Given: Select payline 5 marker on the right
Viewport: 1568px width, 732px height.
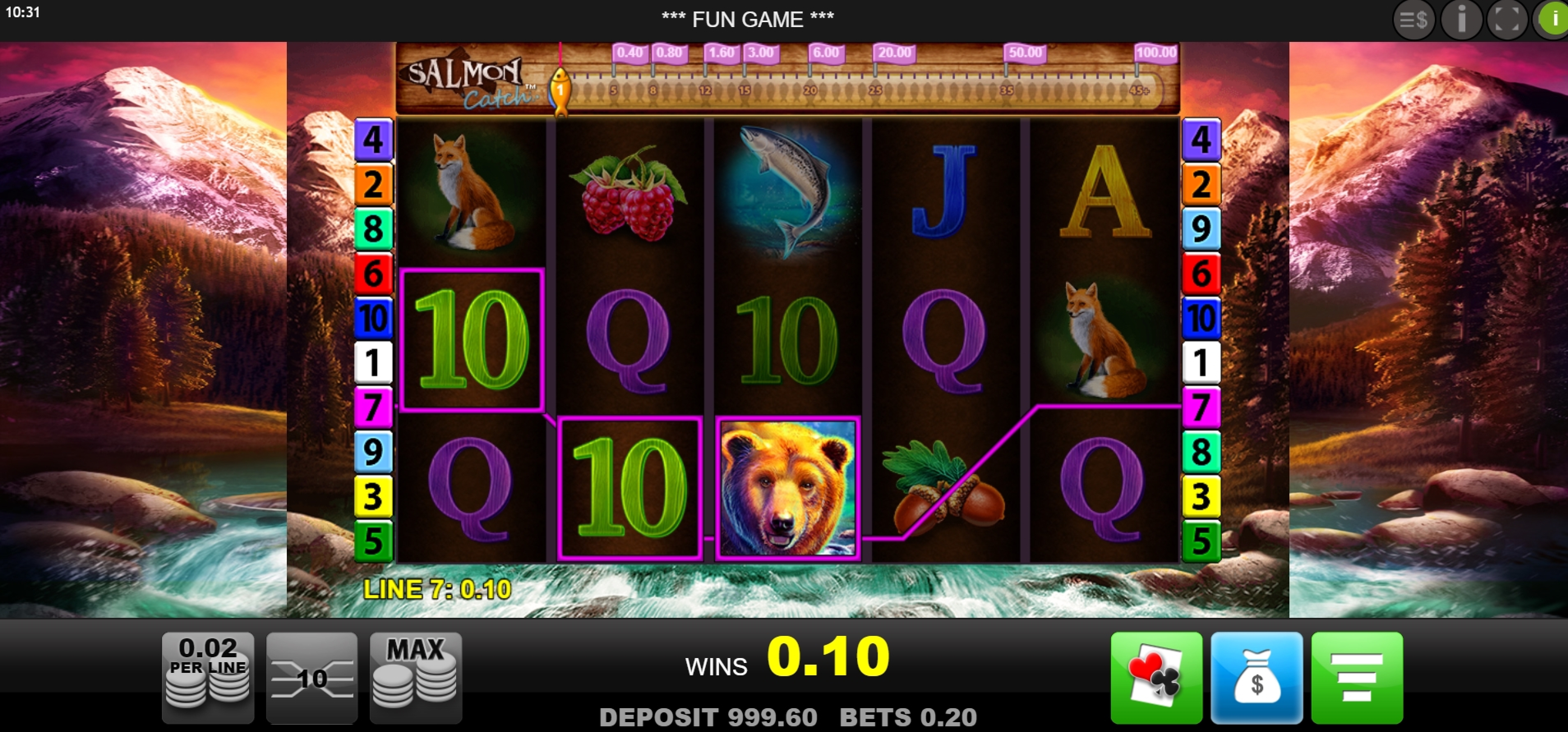Looking at the screenshot, I should [x=1201, y=540].
